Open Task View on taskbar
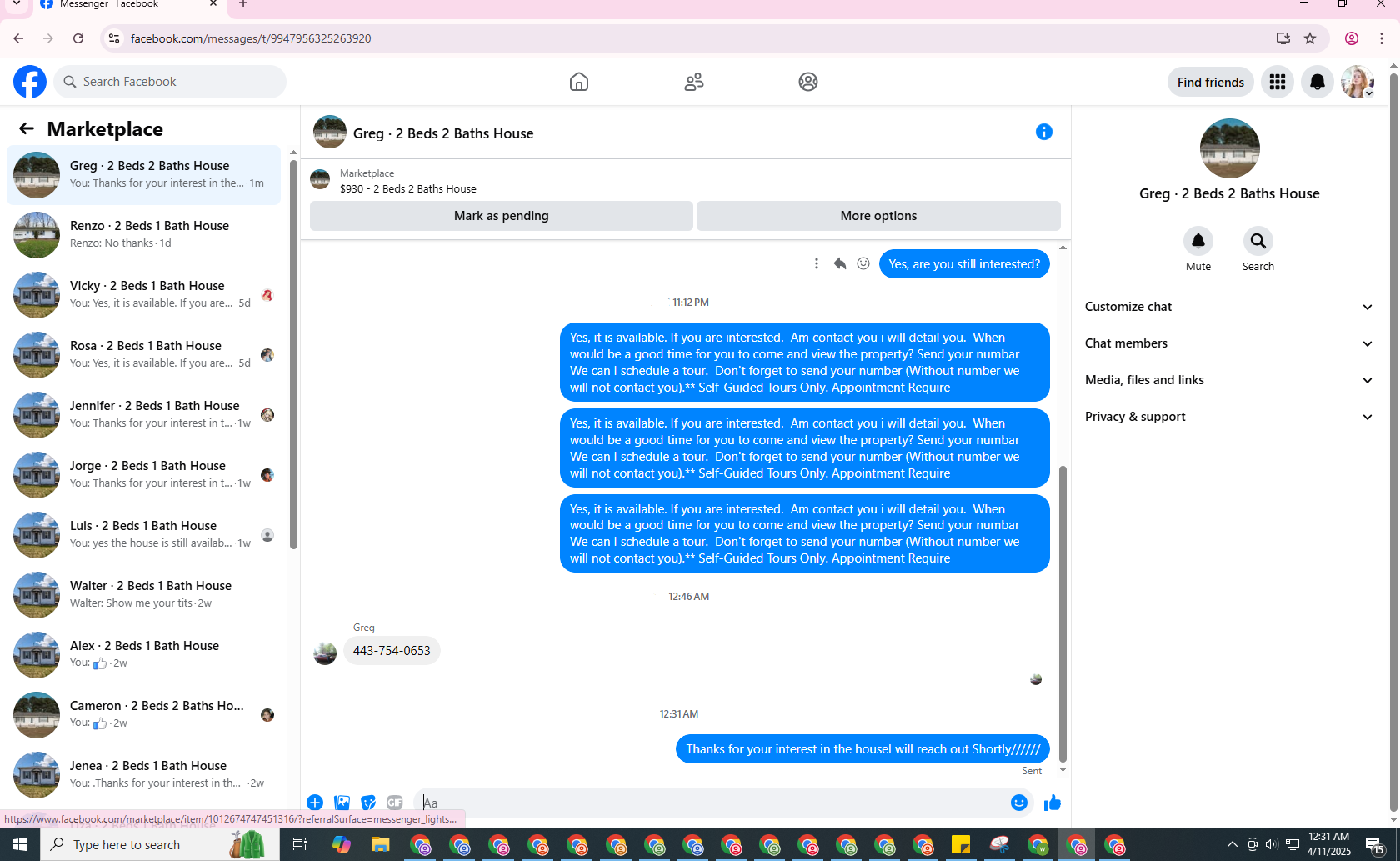 [299, 845]
